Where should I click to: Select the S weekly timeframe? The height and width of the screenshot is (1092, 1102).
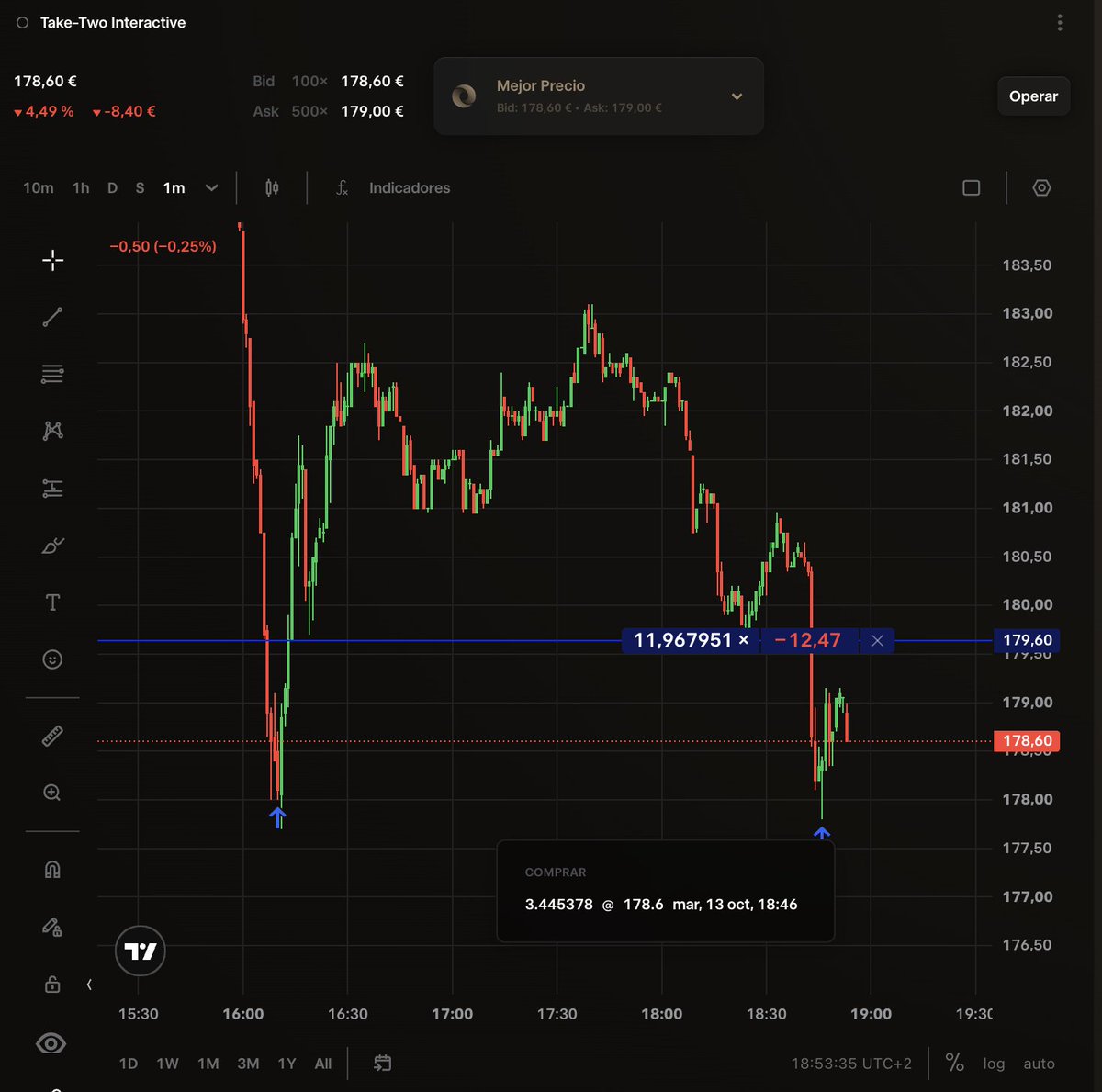point(140,187)
